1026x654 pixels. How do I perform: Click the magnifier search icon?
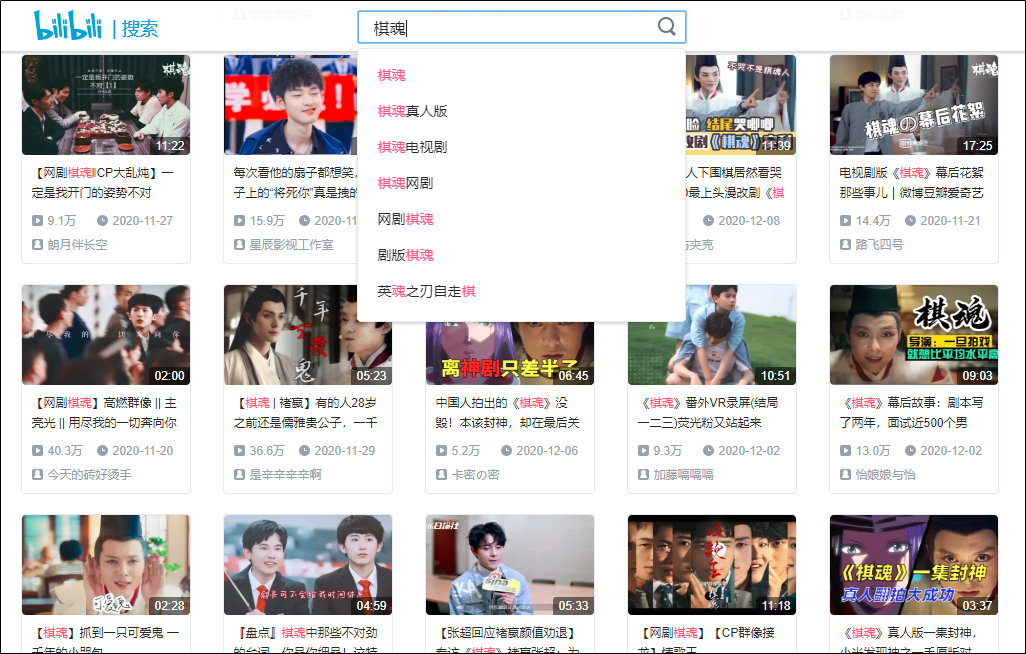(666, 26)
